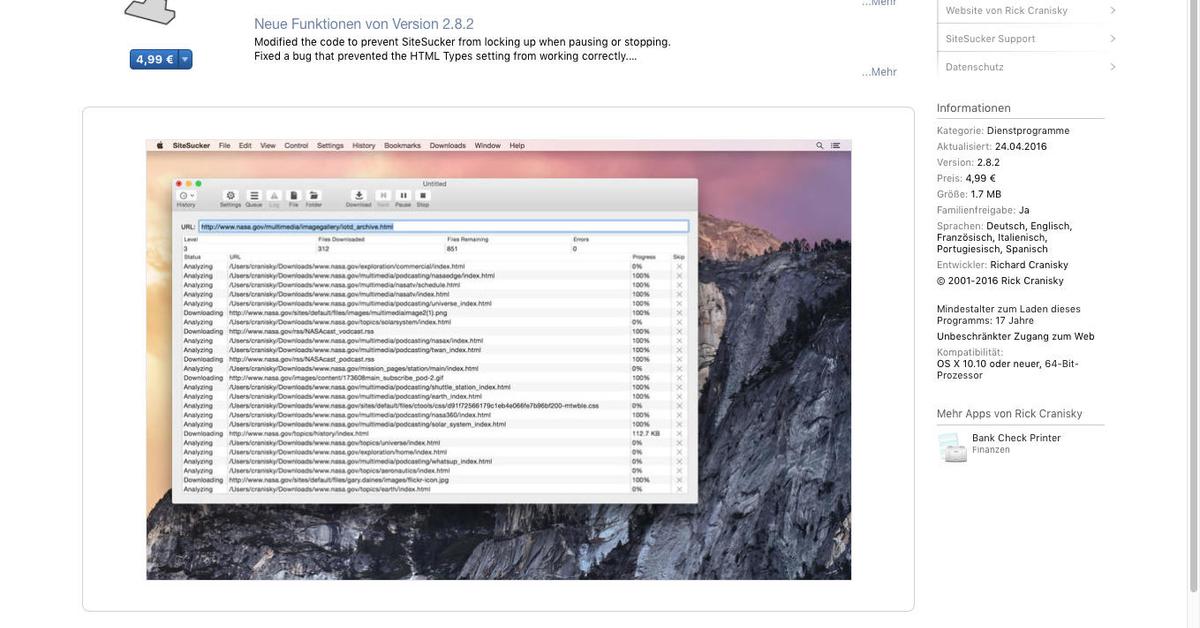Click the Pause icon in the screenshot toolbar
This screenshot has width=1200, height=628.
[x=403, y=196]
